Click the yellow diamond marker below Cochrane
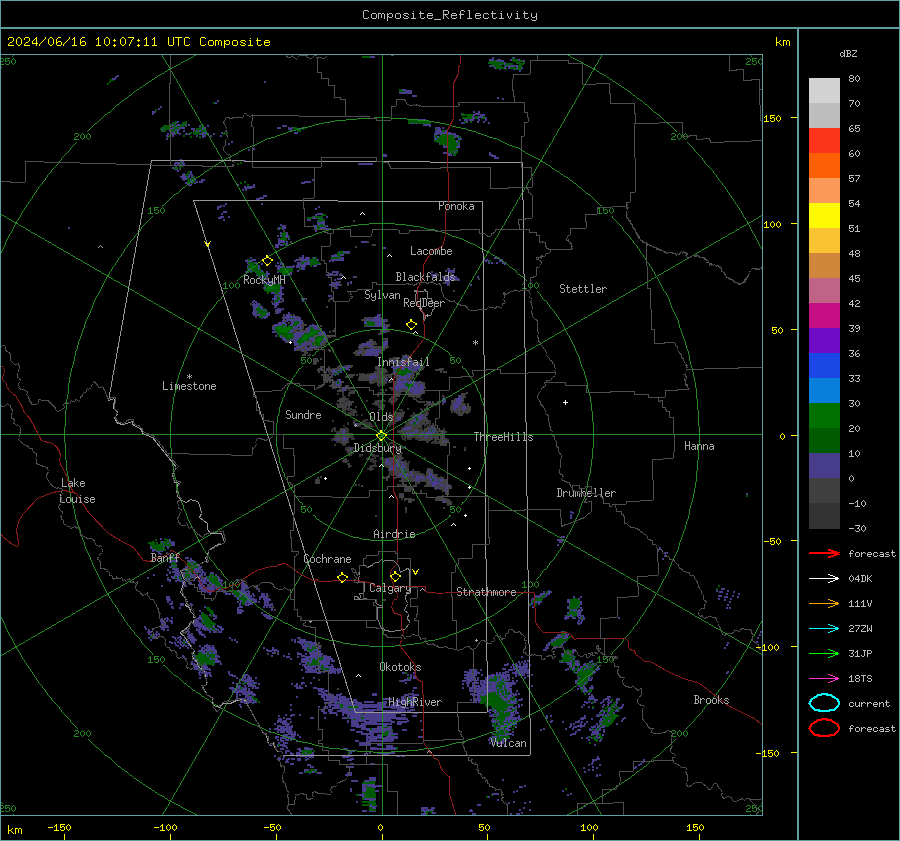The image size is (900, 841). pyautogui.click(x=342, y=577)
